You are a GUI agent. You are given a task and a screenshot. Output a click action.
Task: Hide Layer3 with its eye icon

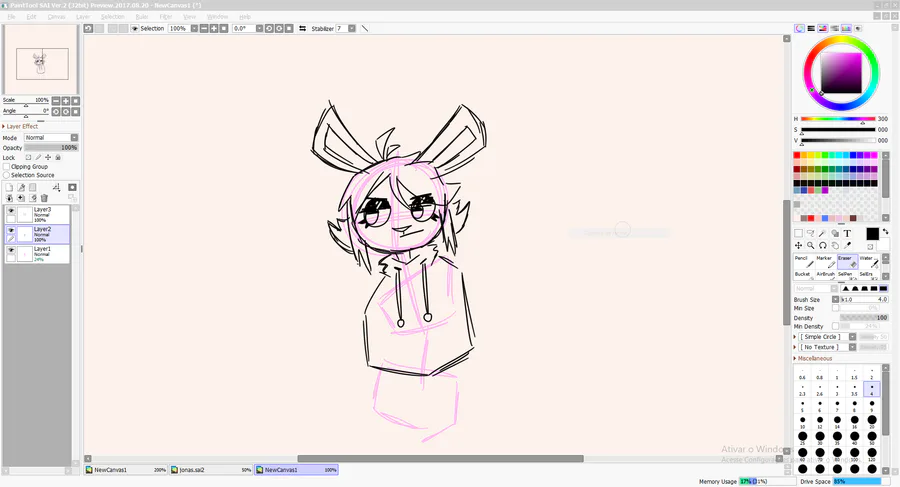[x=11, y=211]
